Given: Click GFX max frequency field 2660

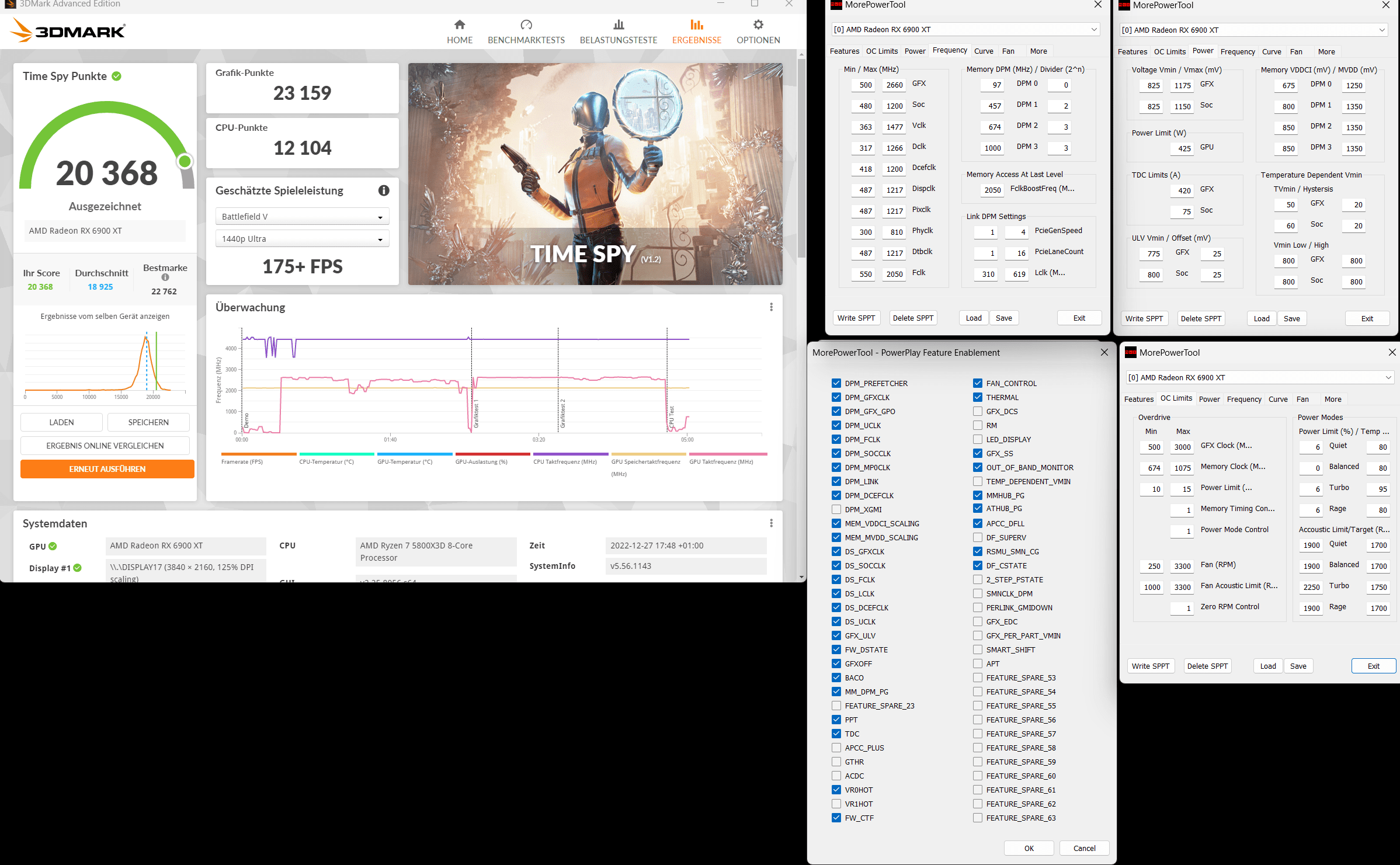Looking at the screenshot, I should (x=893, y=85).
